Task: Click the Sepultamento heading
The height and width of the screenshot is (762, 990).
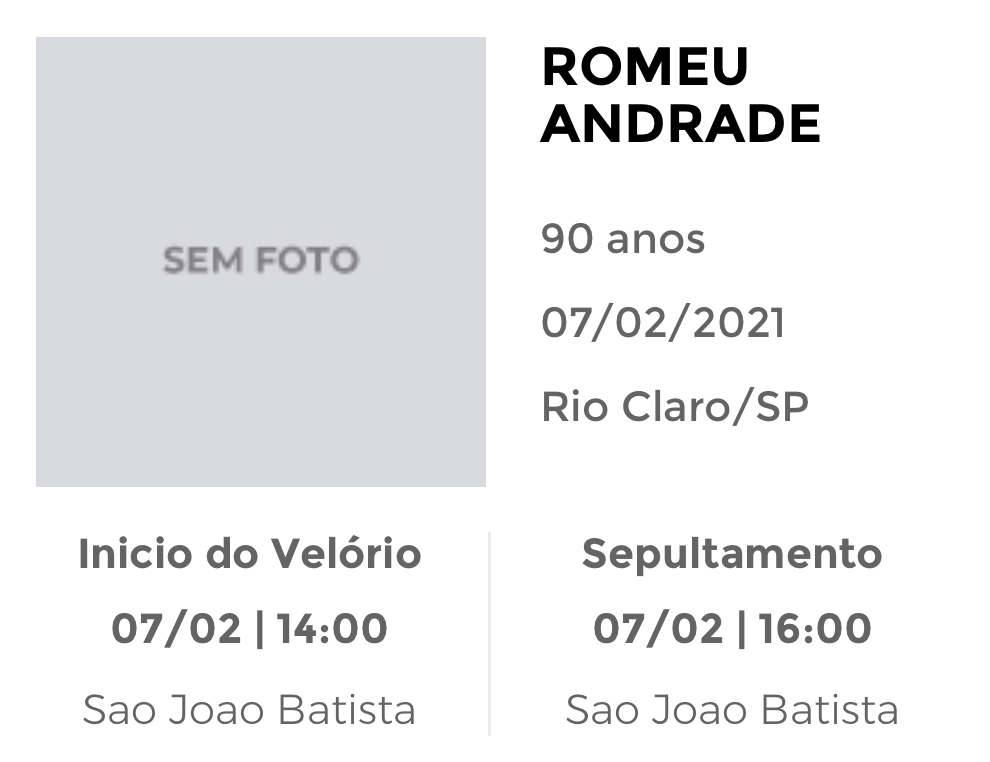Action: (732, 554)
